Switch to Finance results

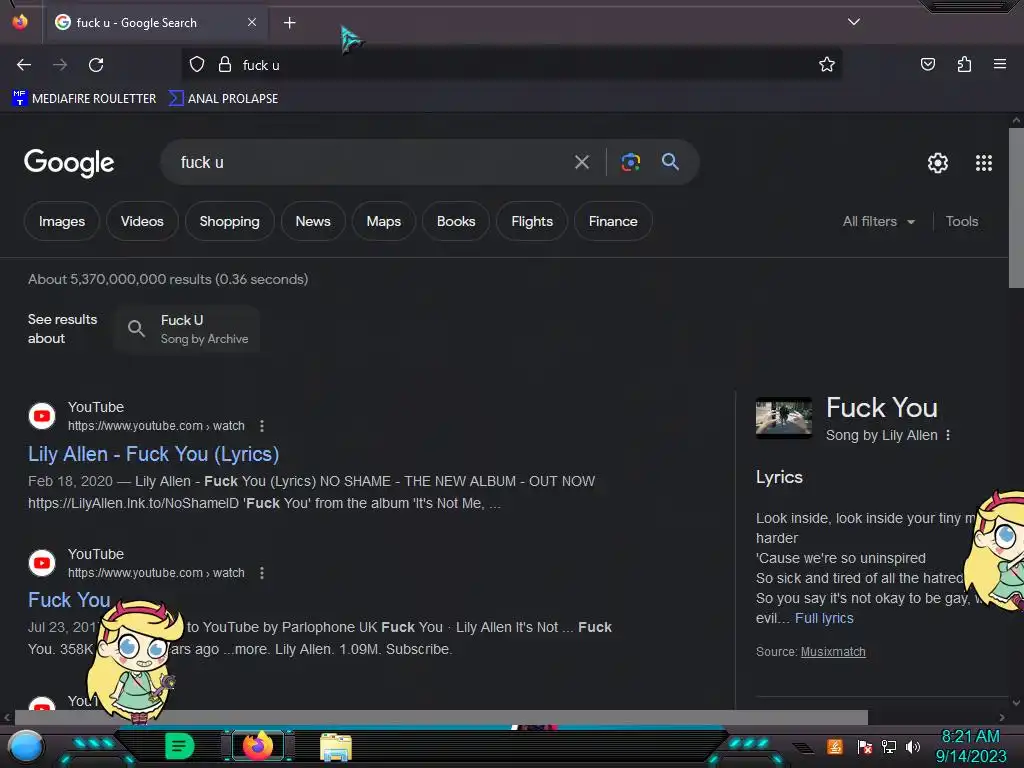click(613, 221)
